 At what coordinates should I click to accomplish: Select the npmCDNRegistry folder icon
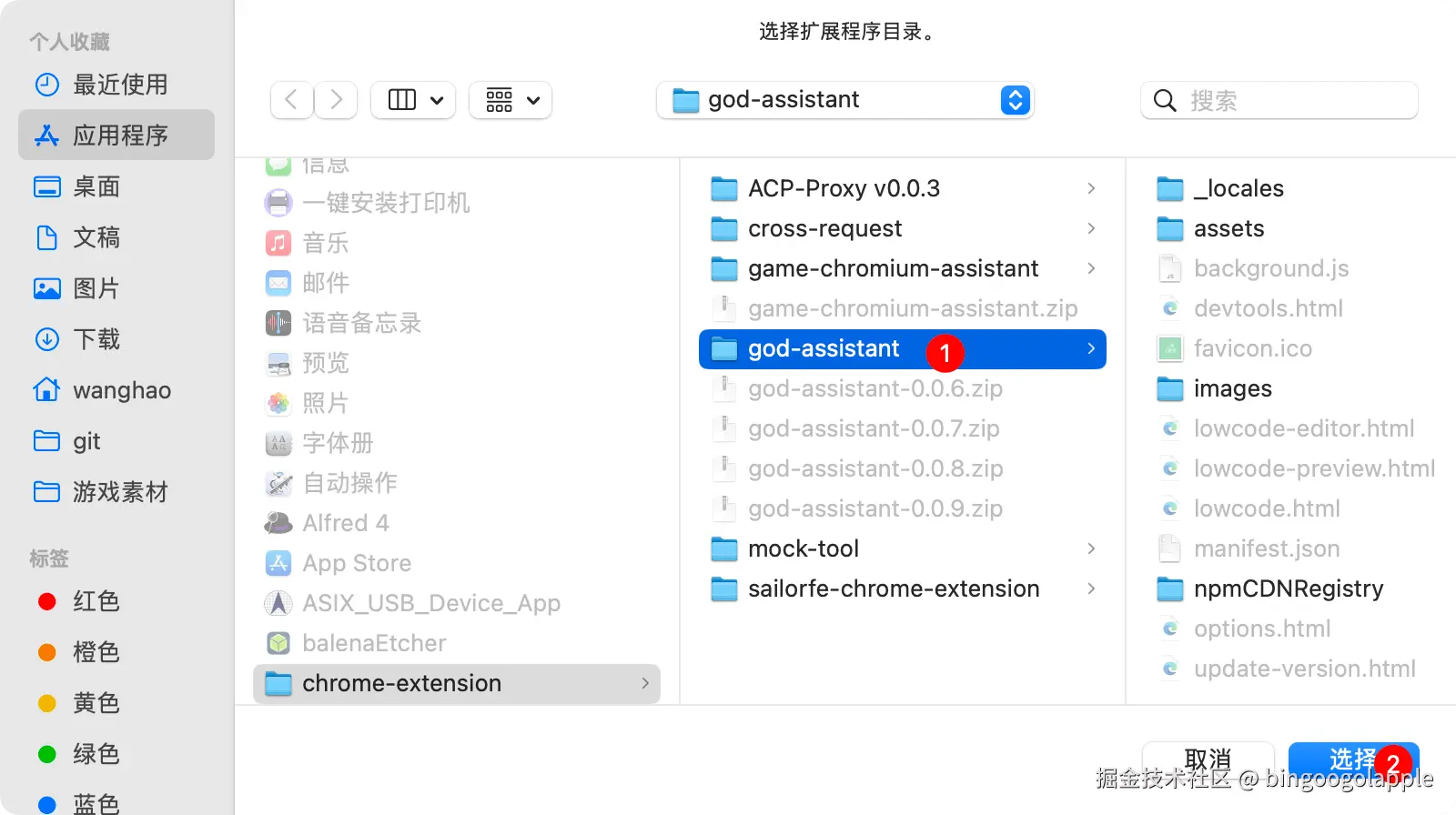click(x=1170, y=589)
